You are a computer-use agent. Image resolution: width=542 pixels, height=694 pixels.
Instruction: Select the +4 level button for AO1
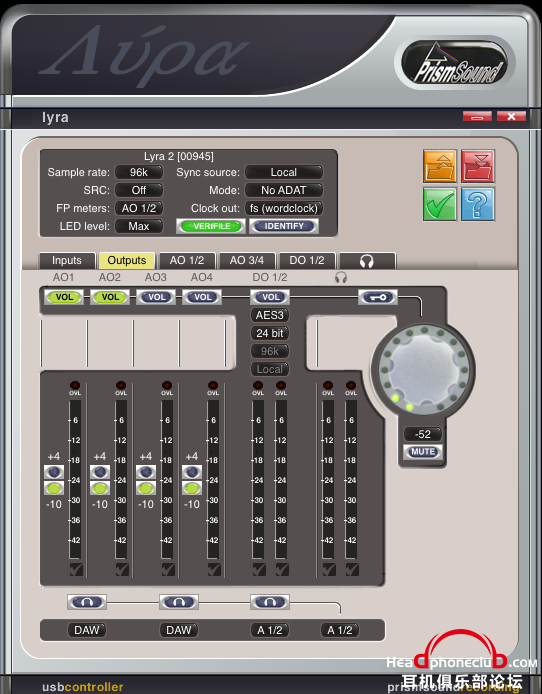click(54, 472)
